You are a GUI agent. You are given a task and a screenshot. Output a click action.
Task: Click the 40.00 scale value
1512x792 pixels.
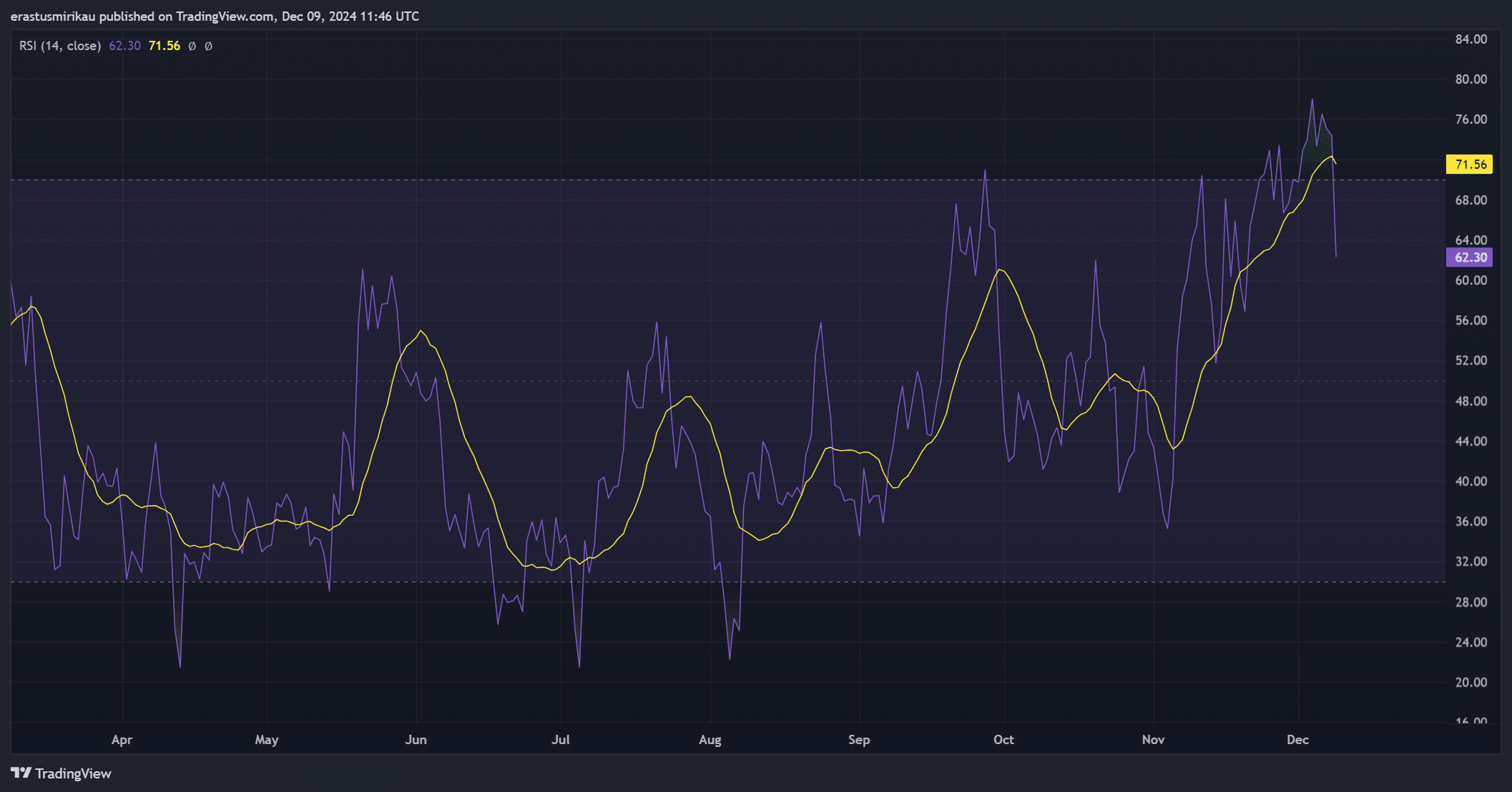(x=1471, y=481)
